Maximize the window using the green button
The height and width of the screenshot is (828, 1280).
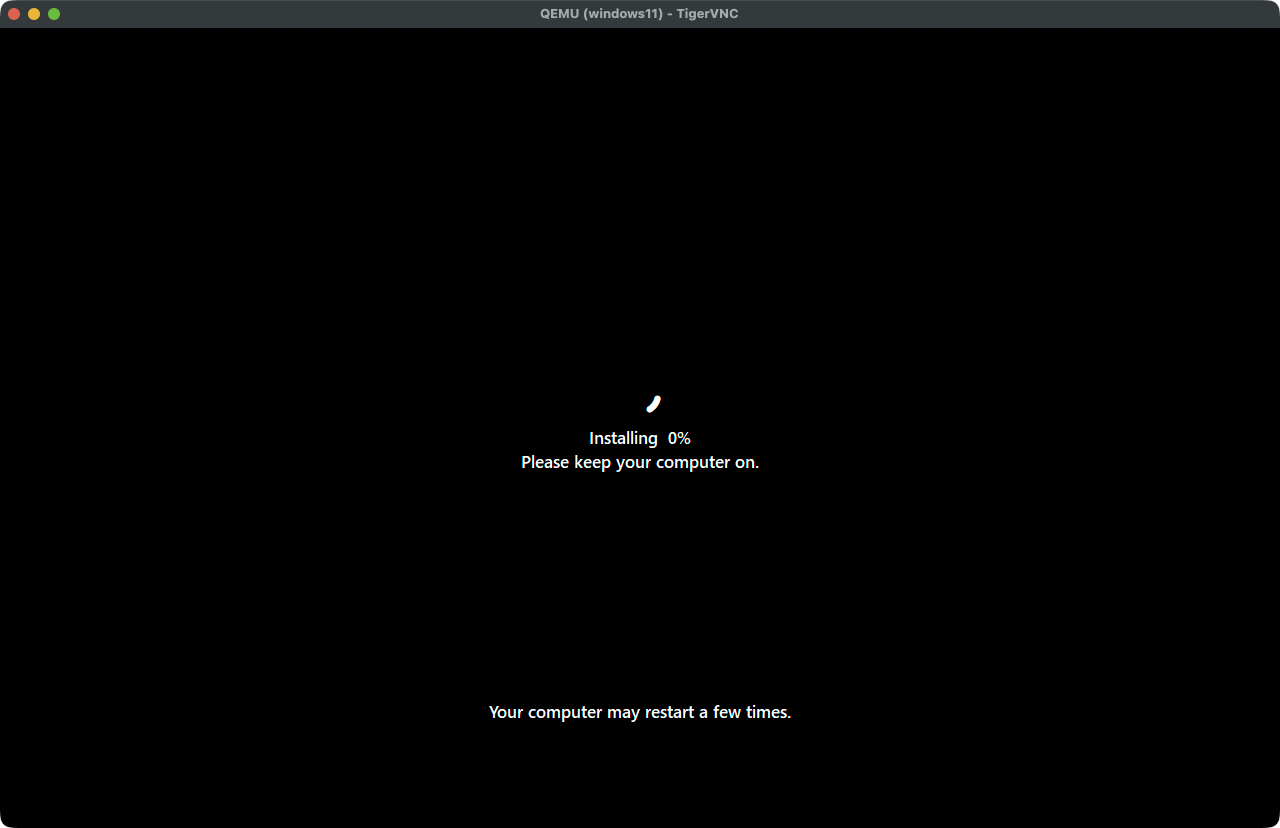click(x=54, y=14)
